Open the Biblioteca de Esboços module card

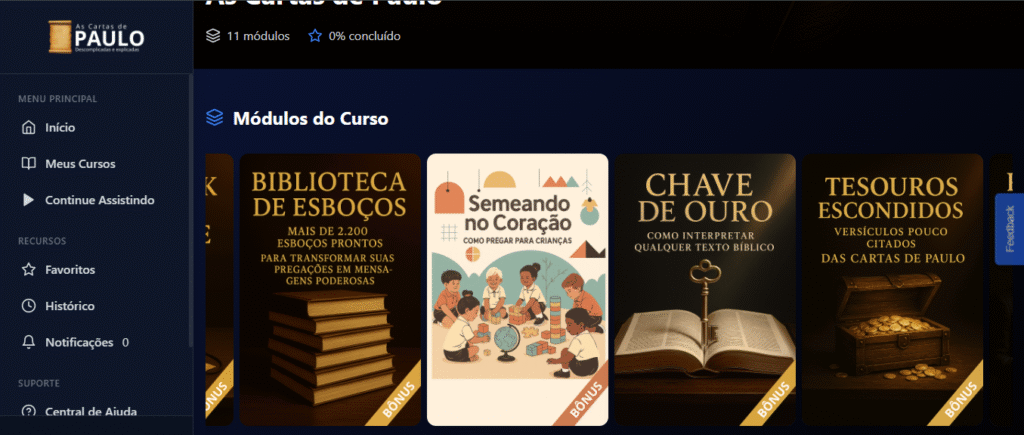point(330,289)
